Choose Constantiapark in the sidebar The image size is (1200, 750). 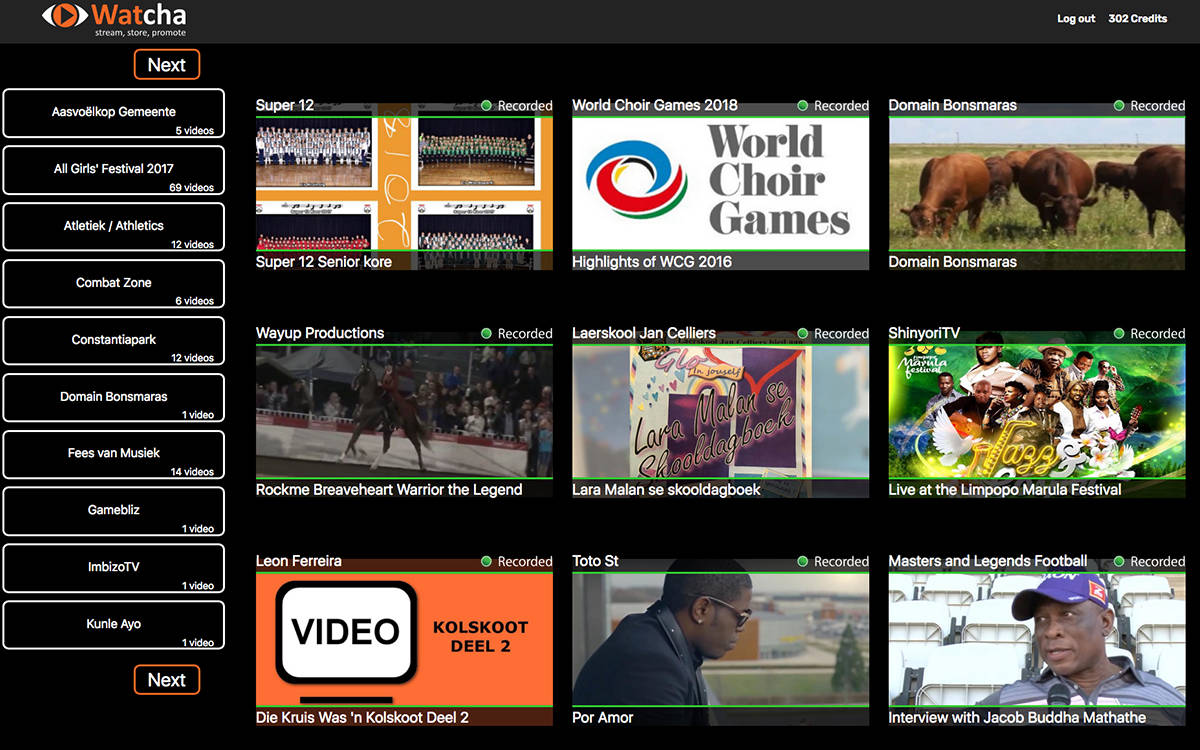tap(114, 341)
